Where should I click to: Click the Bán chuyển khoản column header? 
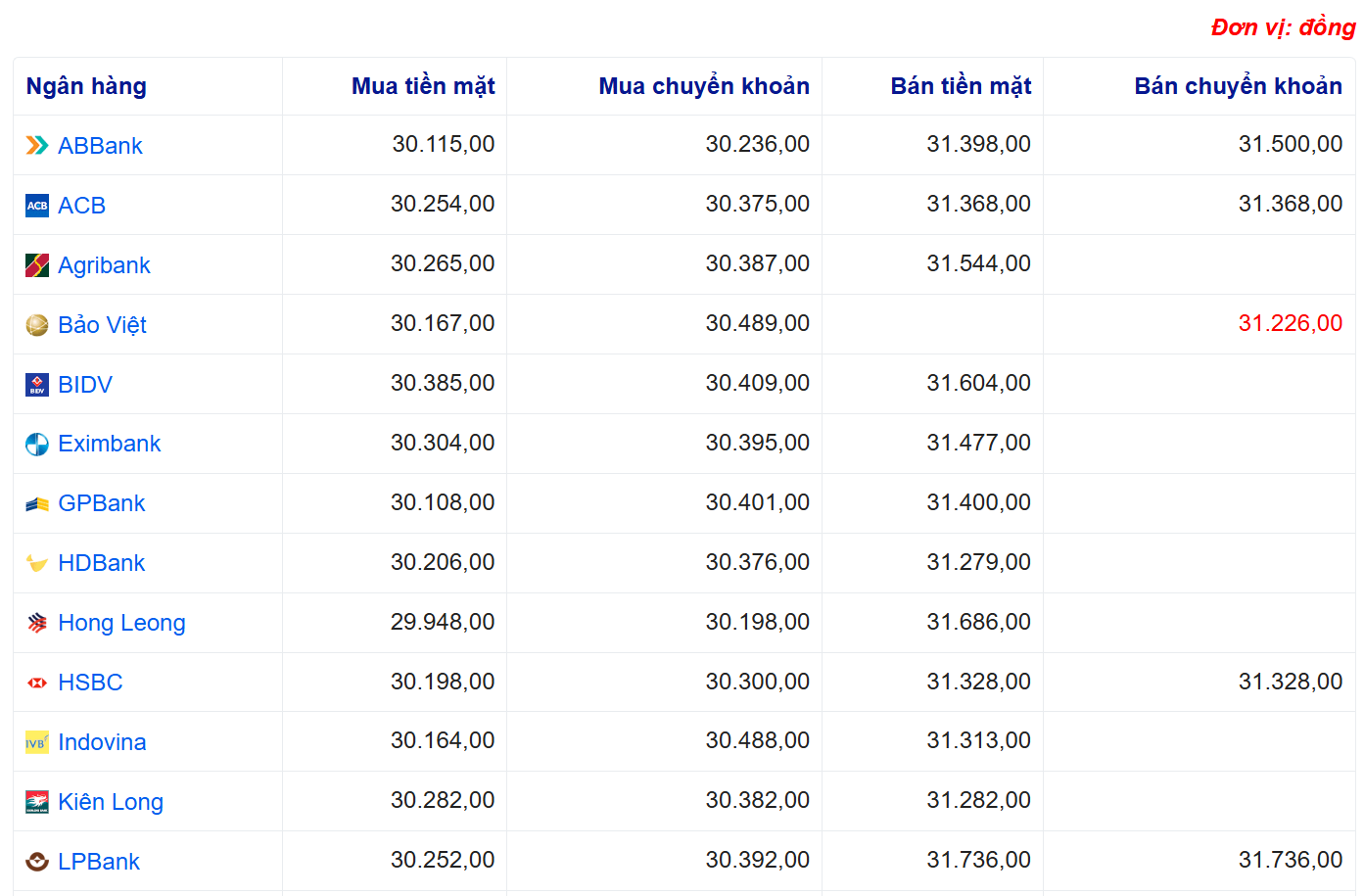click(x=1238, y=86)
